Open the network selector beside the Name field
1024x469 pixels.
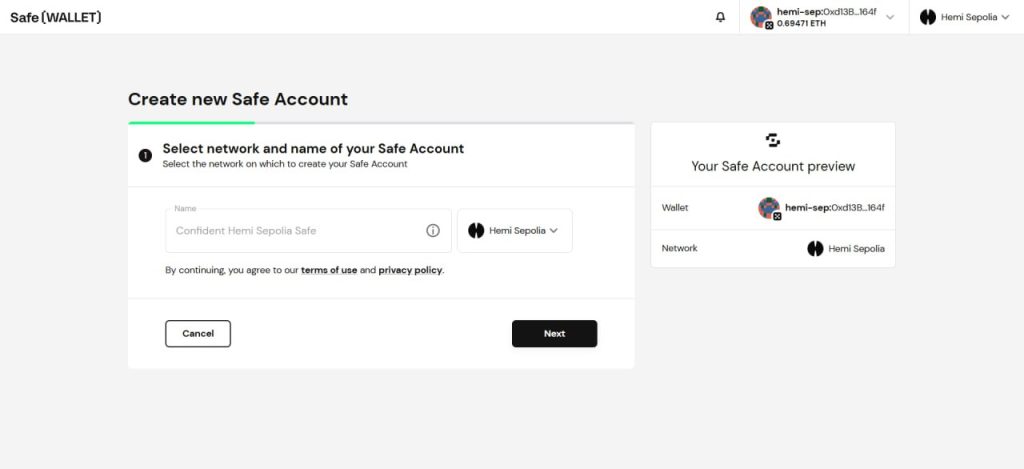pyautogui.click(x=514, y=230)
